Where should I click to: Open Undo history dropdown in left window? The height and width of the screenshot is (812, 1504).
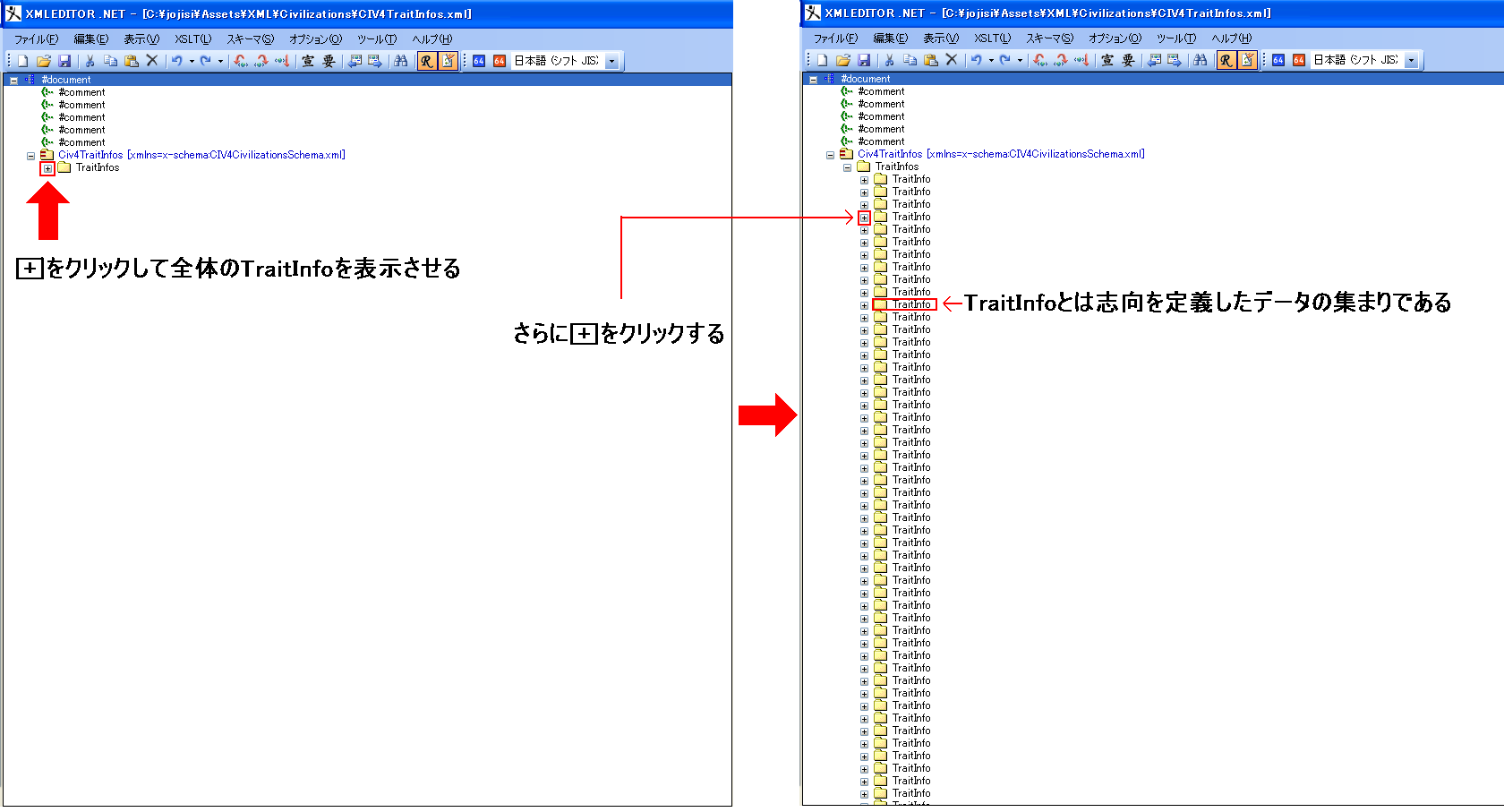(x=192, y=61)
